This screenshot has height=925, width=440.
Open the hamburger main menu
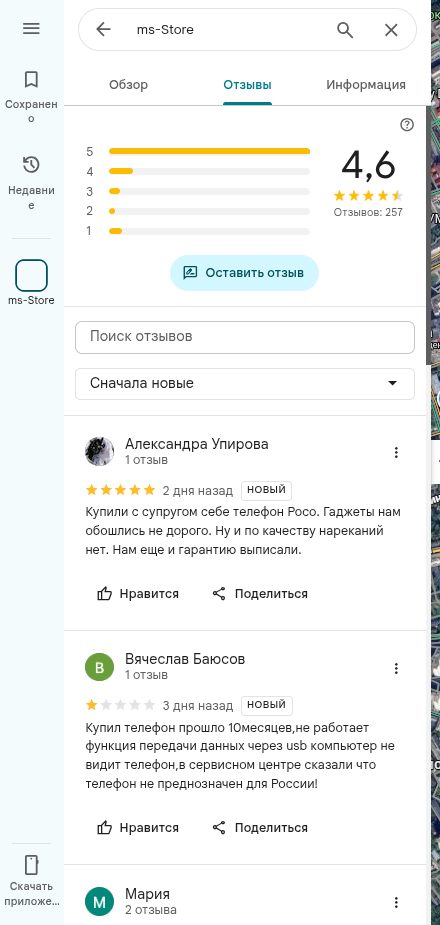tap(31, 28)
